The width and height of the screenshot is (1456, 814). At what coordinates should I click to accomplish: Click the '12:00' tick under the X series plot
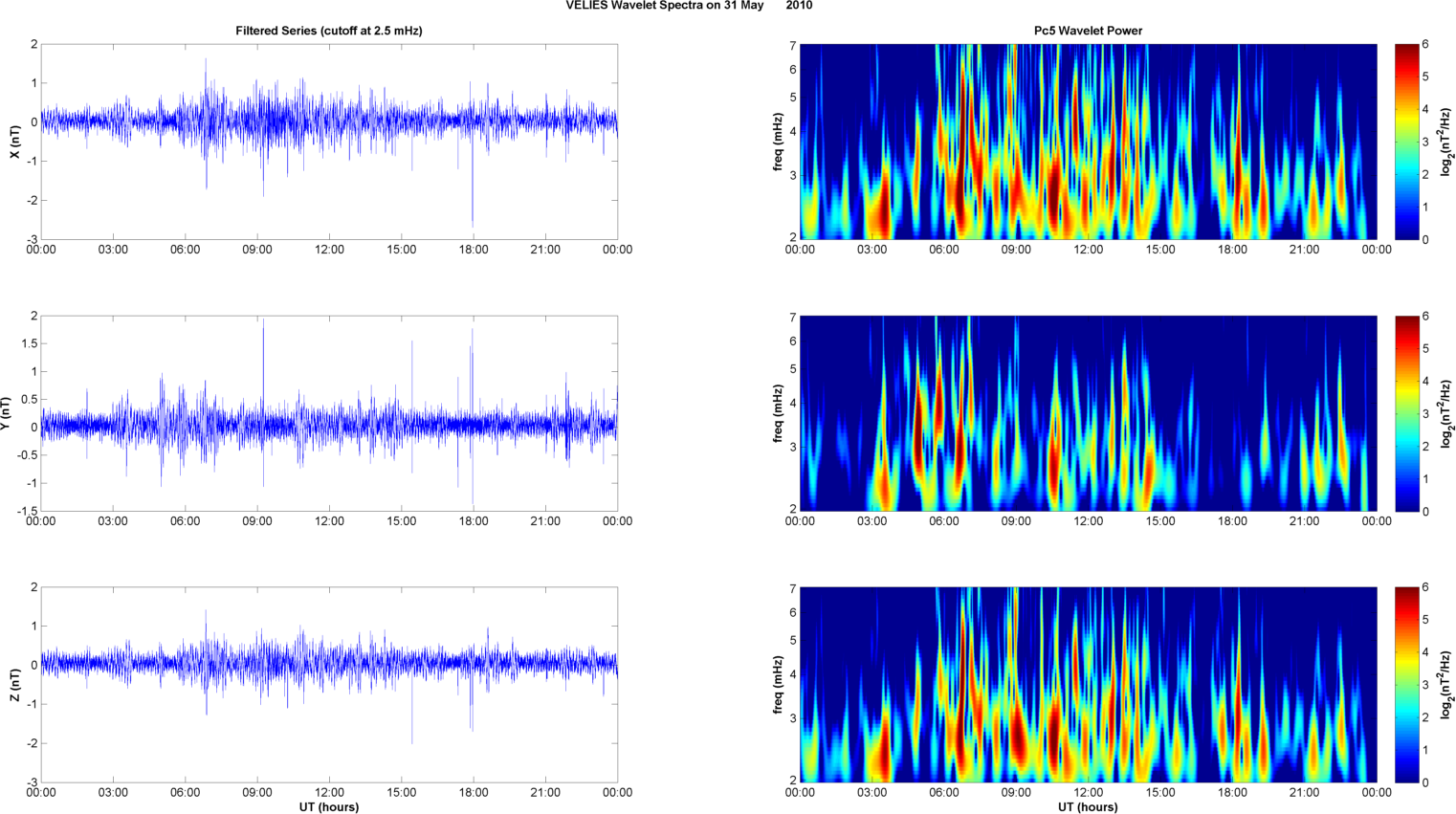click(329, 250)
